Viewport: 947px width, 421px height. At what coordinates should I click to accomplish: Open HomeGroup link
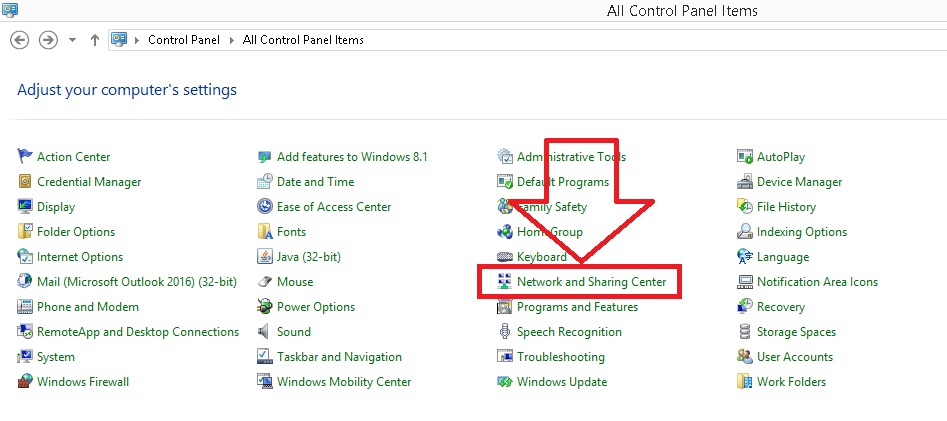[550, 232]
